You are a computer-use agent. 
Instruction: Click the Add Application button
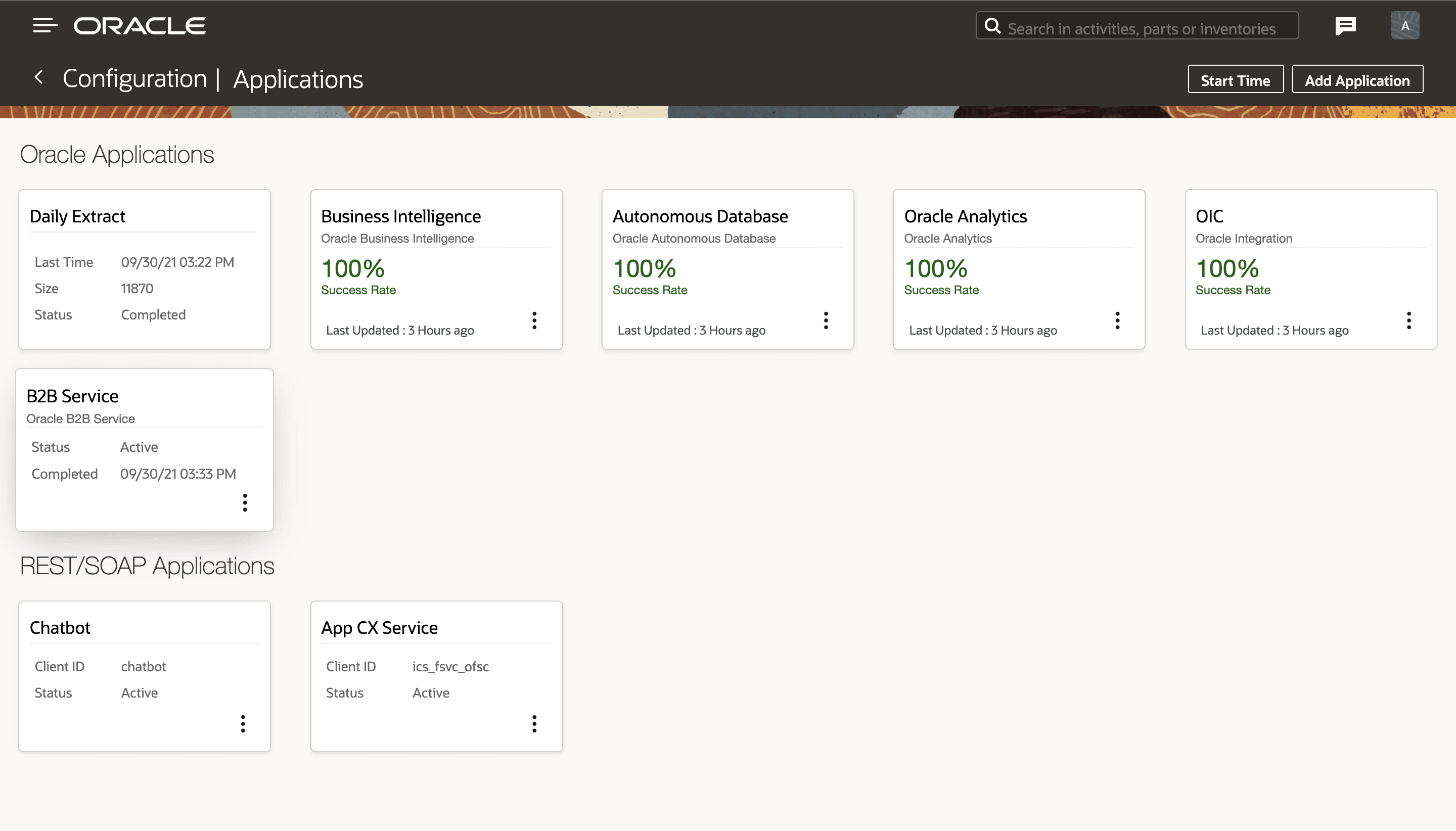coord(1357,80)
